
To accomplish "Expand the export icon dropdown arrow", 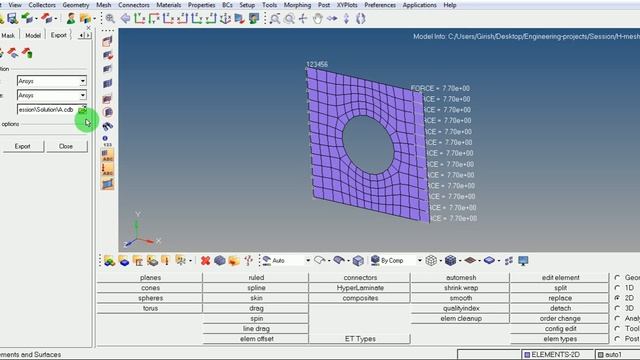I will coord(56,19).
